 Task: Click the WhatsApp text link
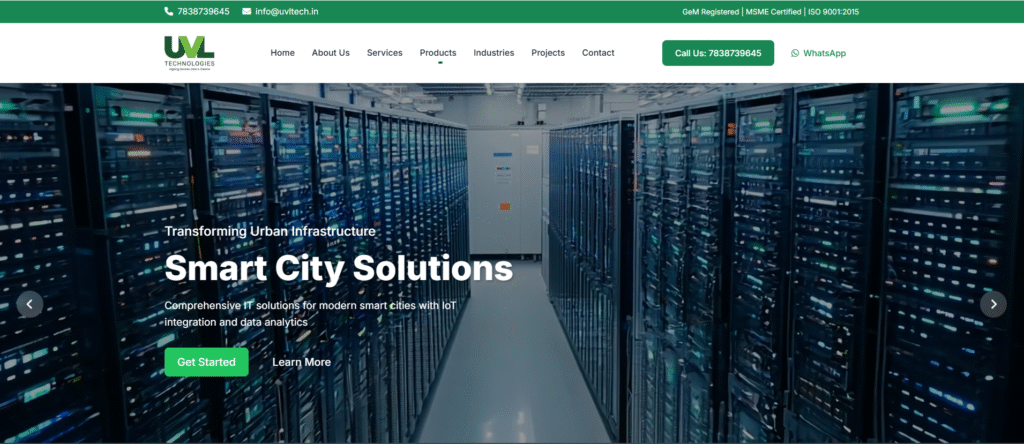(824, 53)
